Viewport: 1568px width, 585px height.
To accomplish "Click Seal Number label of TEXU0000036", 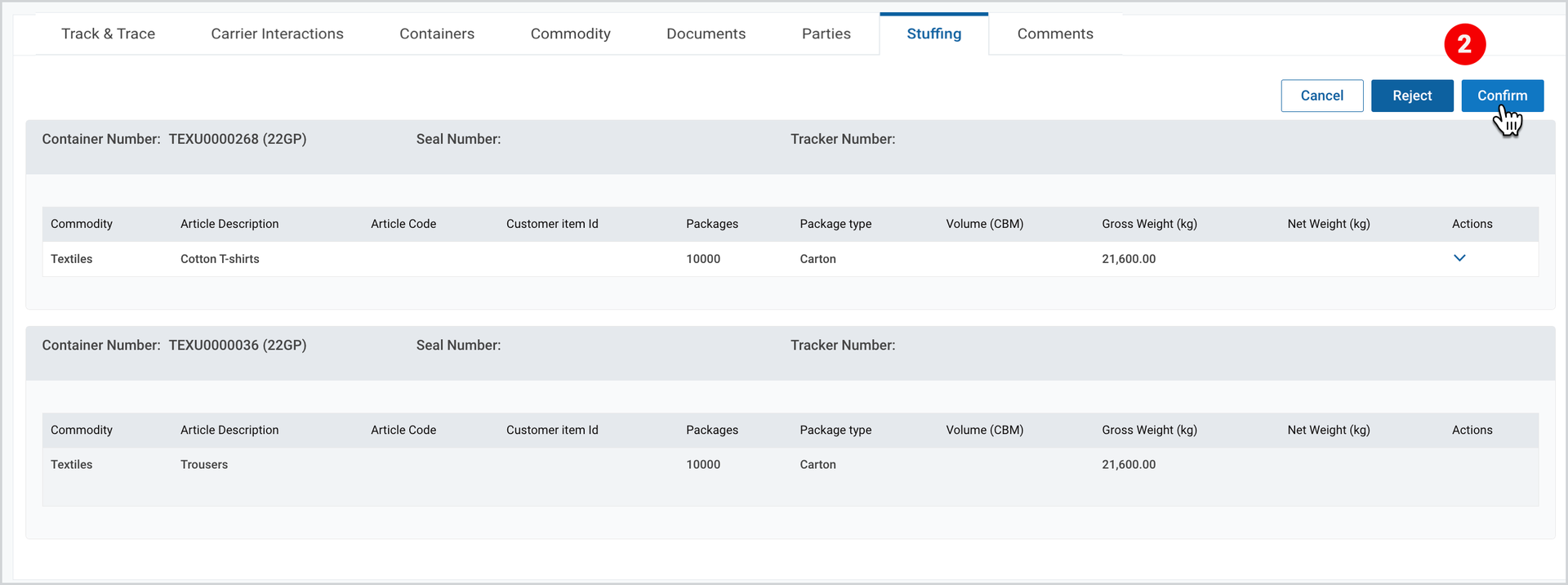I will pos(458,345).
